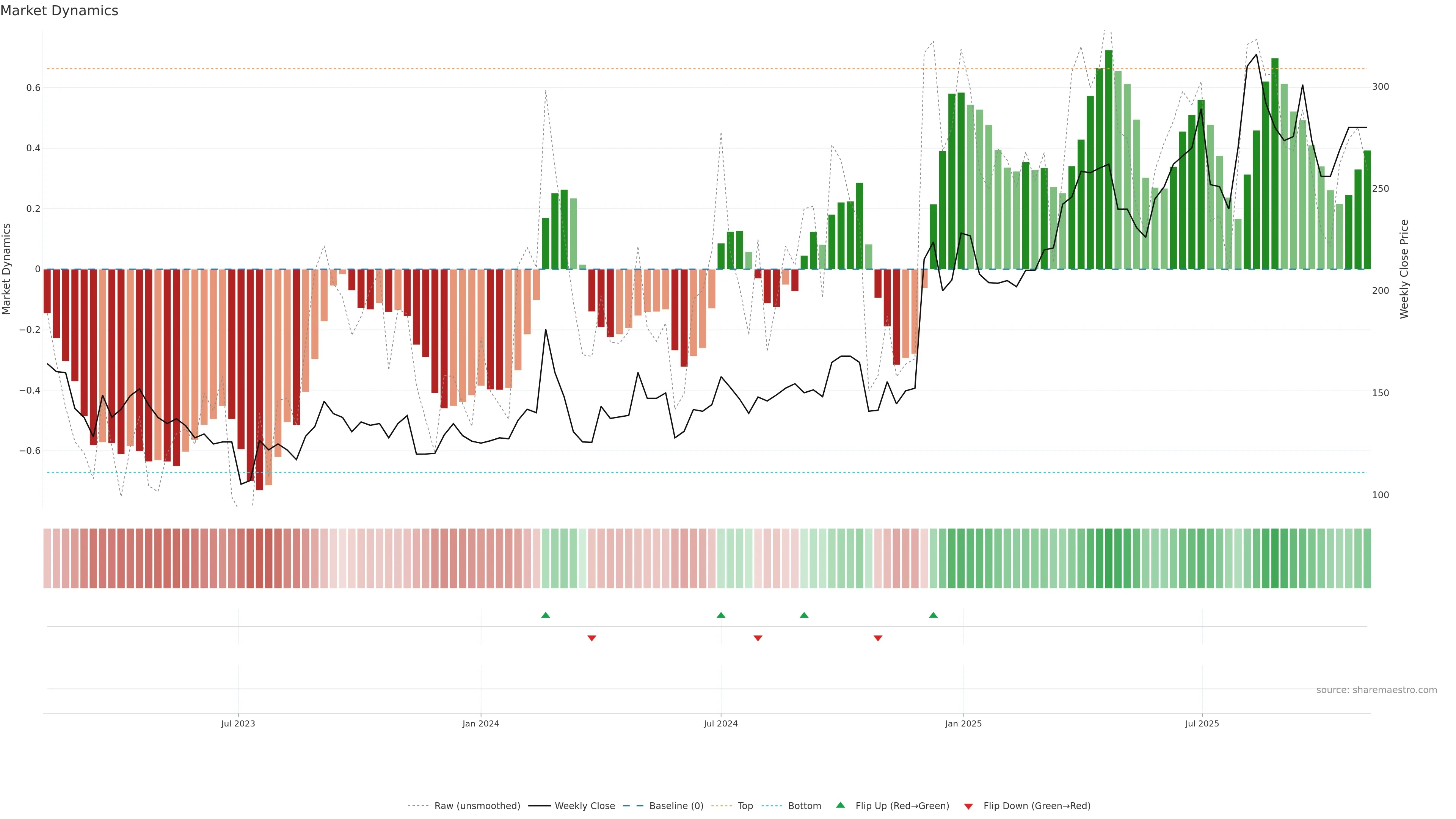Viewport: 1456px width, 819px height.
Task: Click the last green flip-up marker
Action: click(x=933, y=615)
